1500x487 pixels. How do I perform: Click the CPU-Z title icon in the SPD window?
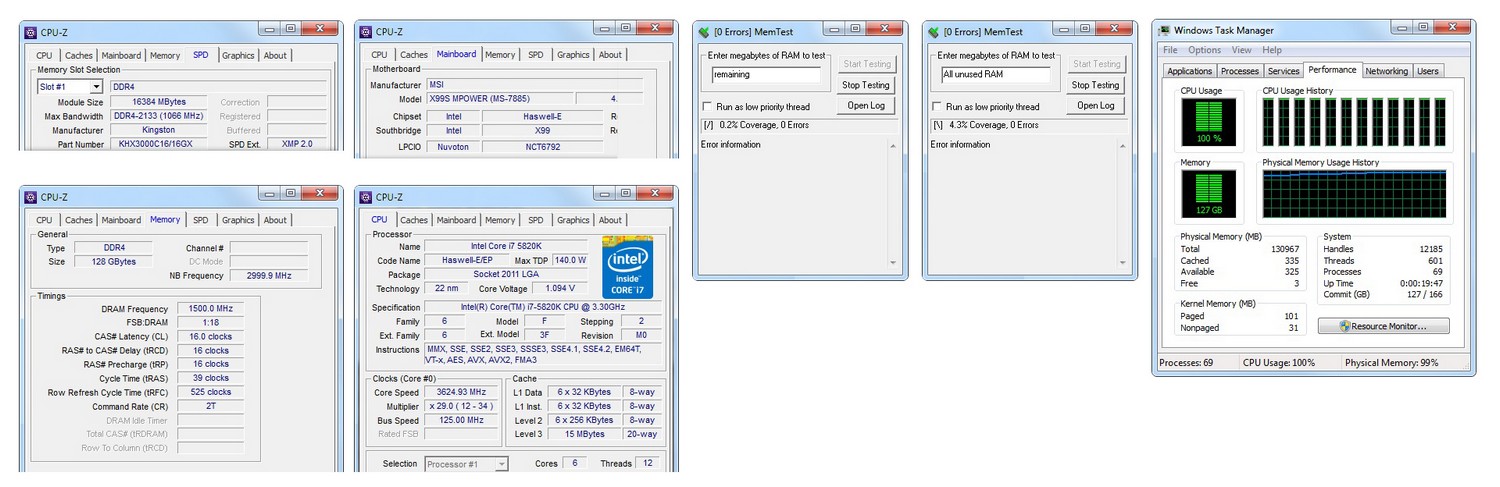30,31
